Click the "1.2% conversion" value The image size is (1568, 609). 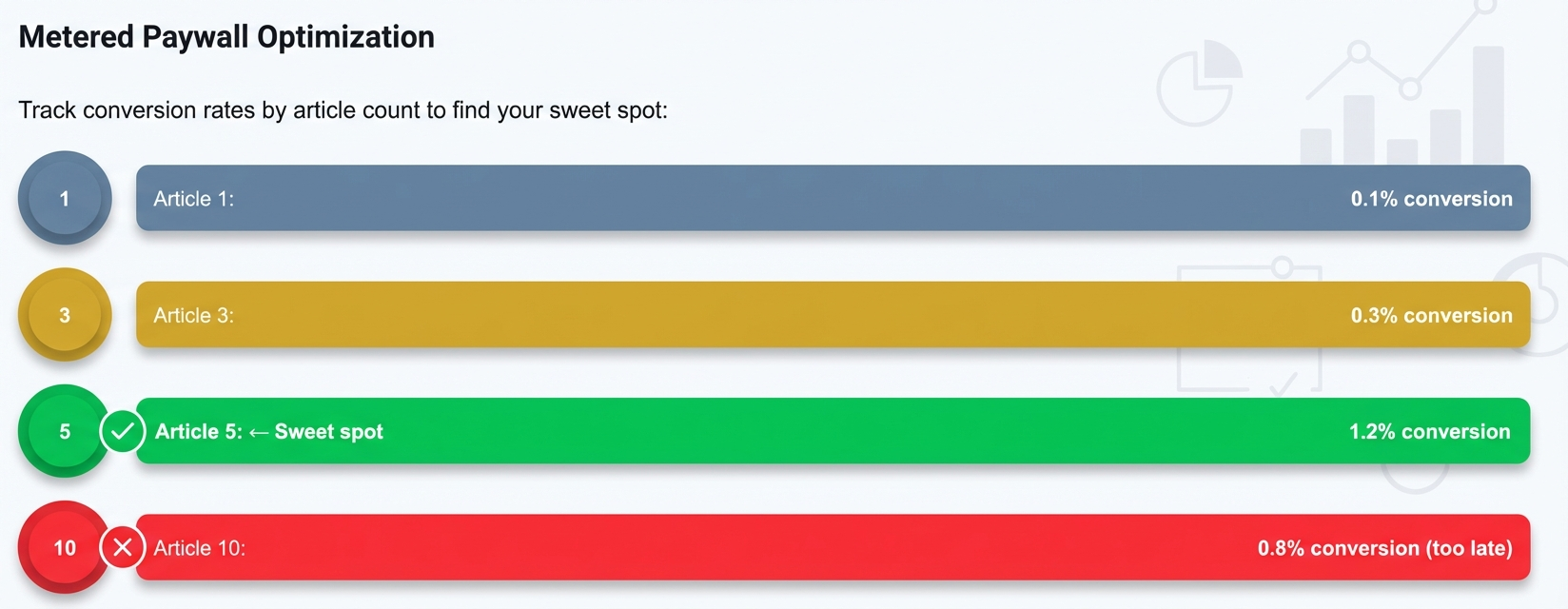[1429, 432]
